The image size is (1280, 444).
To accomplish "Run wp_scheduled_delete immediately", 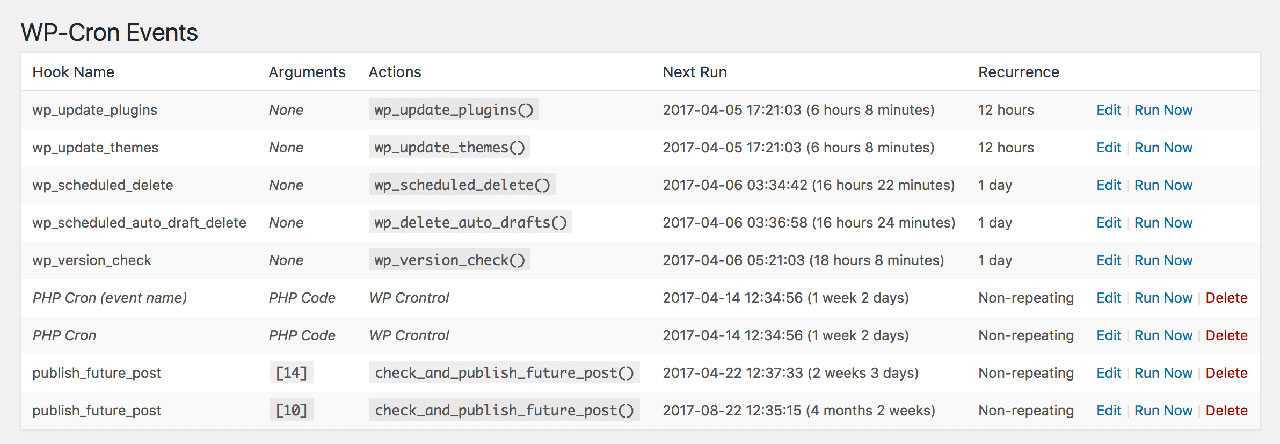I will [1163, 185].
